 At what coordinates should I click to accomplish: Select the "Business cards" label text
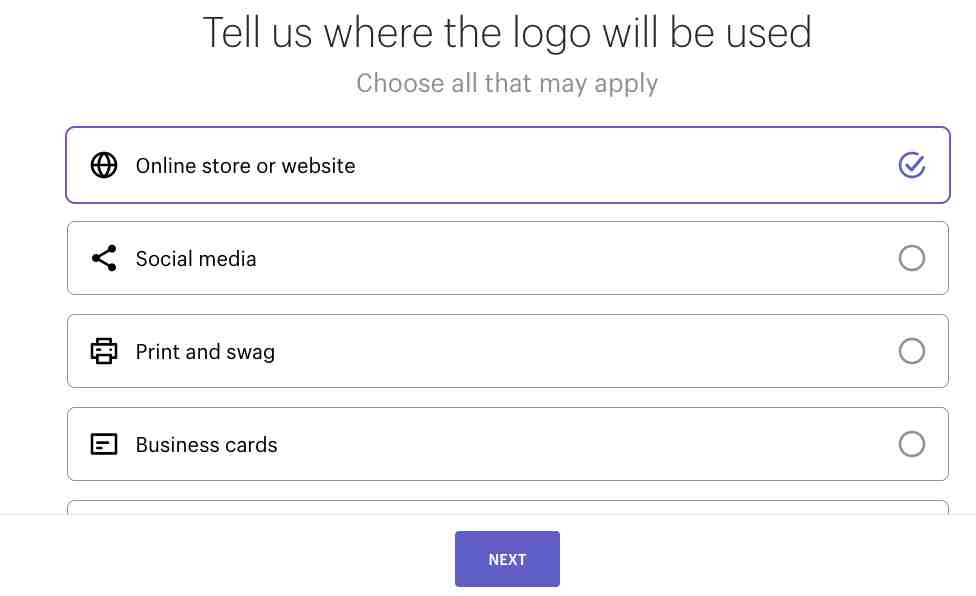tap(207, 444)
